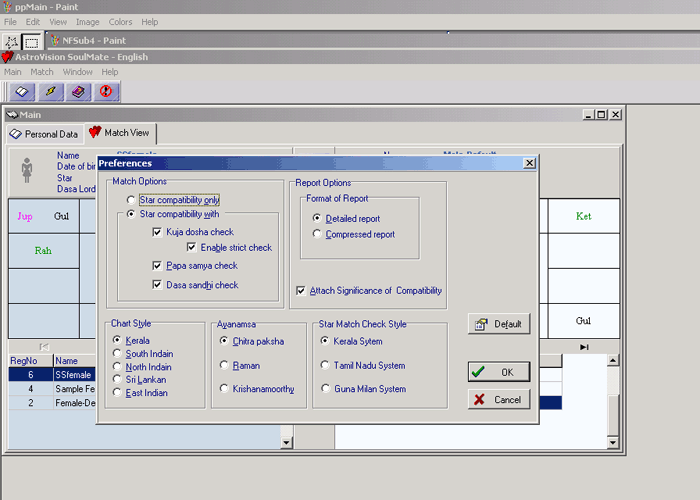
Task: Click the purple book toolbar icon
Action: [x=78, y=92]
